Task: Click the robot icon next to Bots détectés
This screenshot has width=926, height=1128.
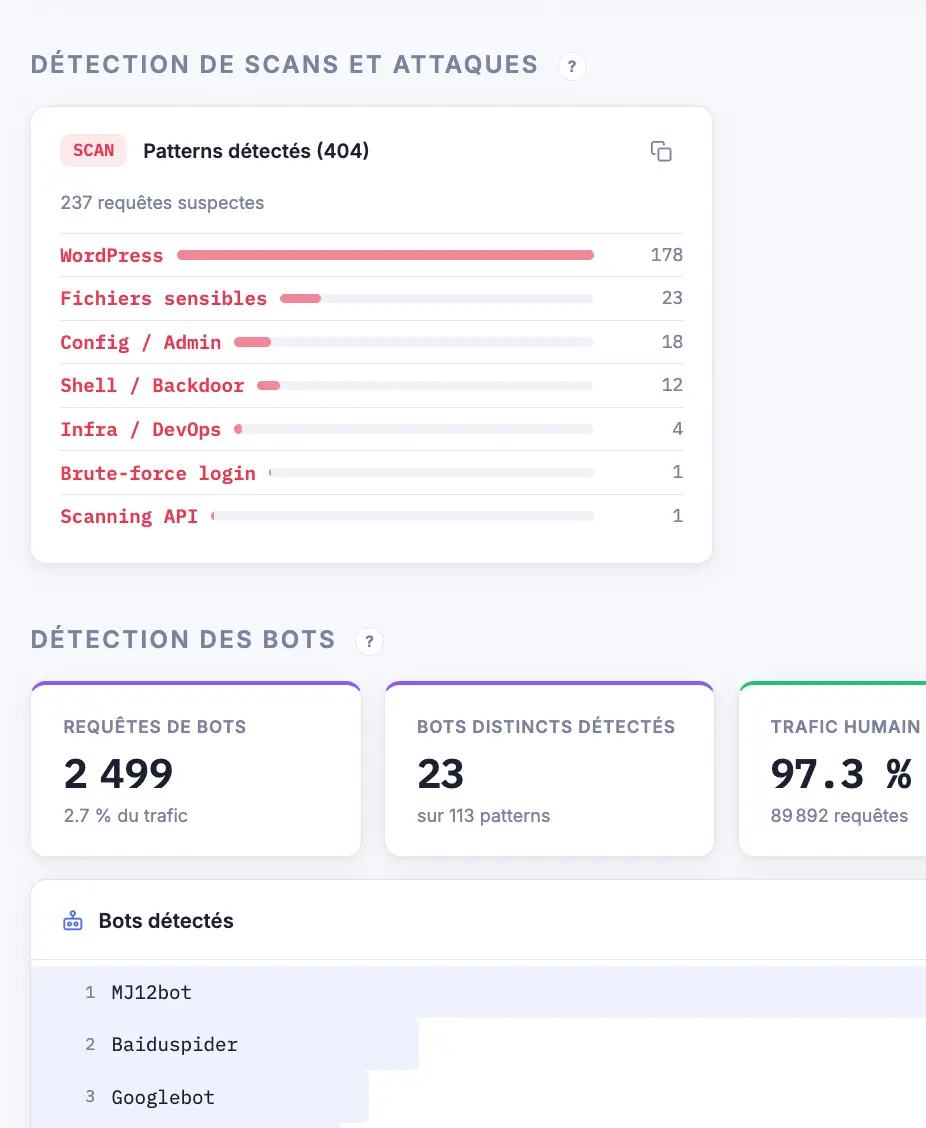Action: (73, 921)
